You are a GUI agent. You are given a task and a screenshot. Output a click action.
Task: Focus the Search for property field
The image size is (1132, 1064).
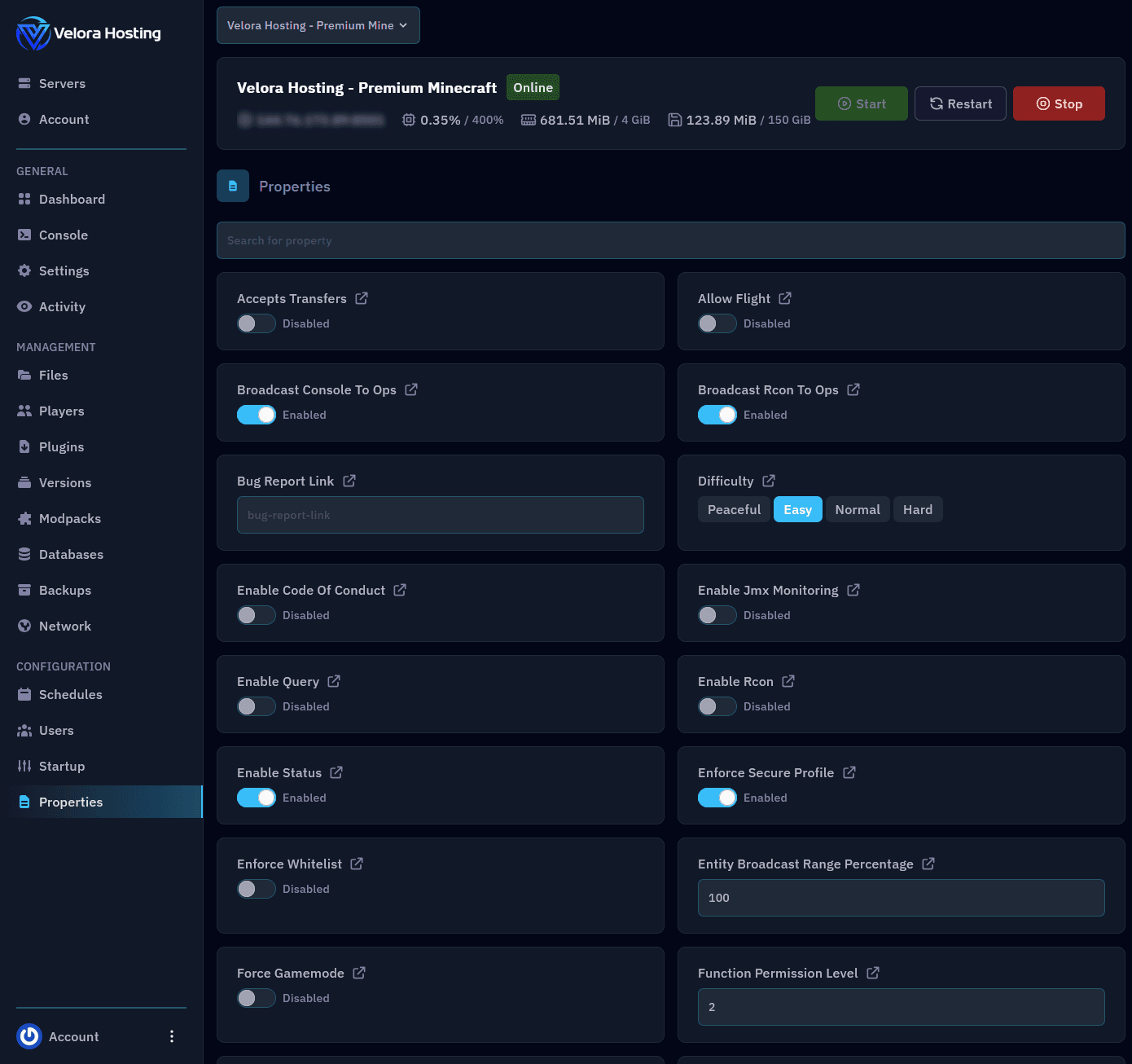click(669, 240)
